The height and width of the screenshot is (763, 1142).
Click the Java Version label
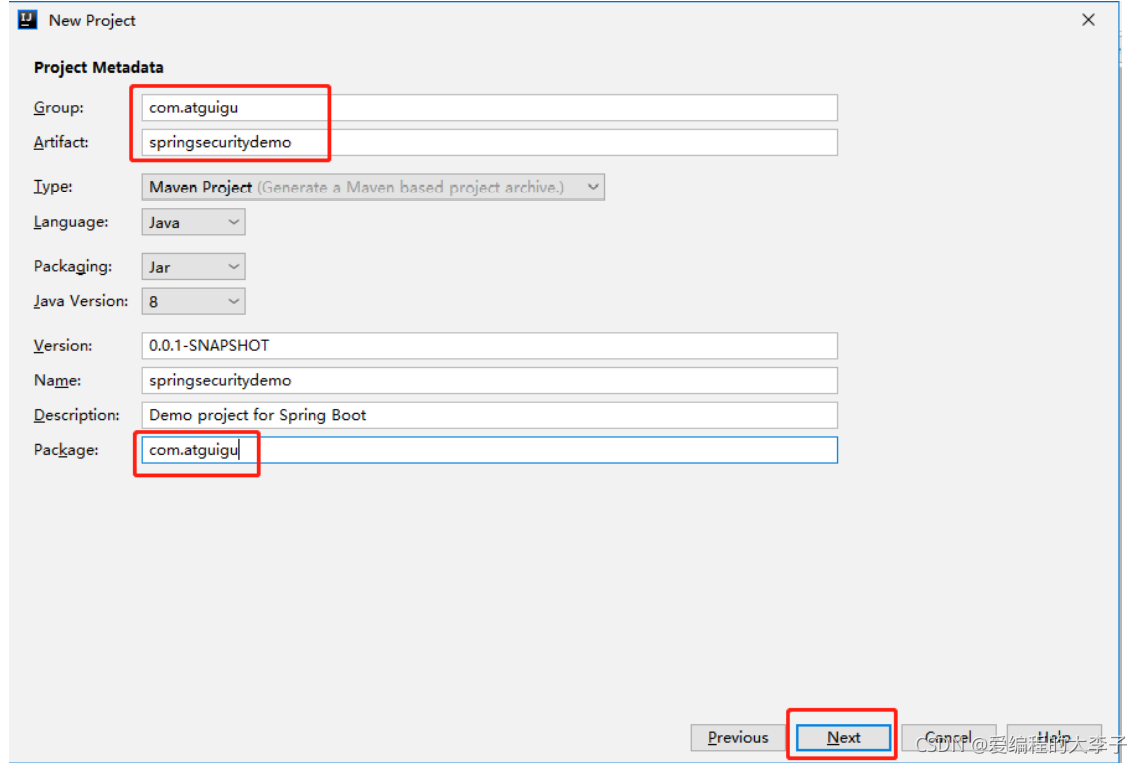click(x=81, y=301)
